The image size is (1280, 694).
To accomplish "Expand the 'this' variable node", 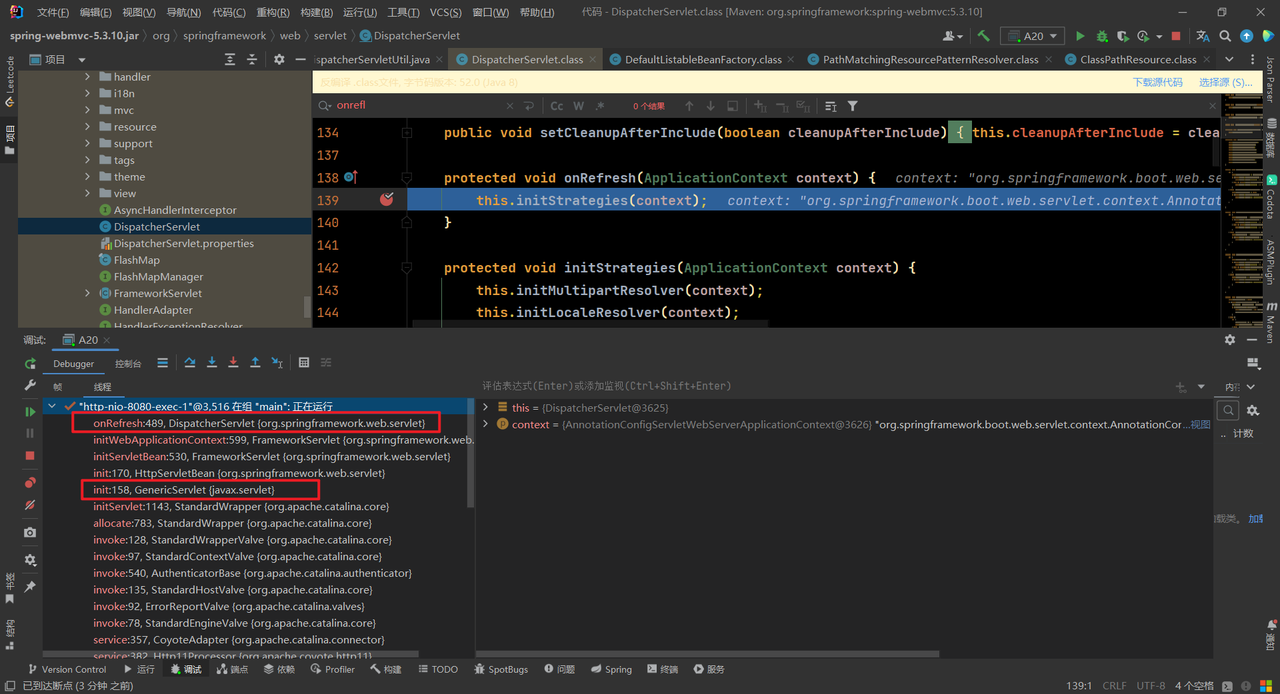I will (x=486, y=407).
